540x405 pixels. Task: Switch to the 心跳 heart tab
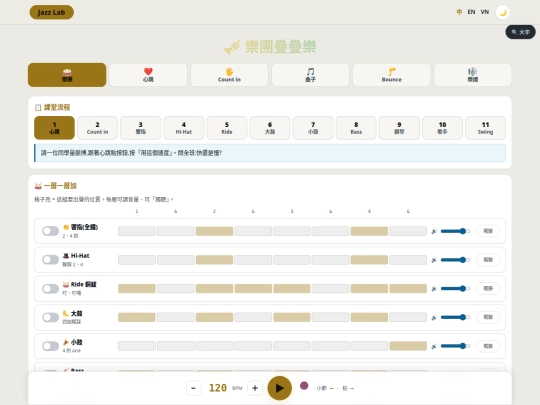tap(148, 75)
